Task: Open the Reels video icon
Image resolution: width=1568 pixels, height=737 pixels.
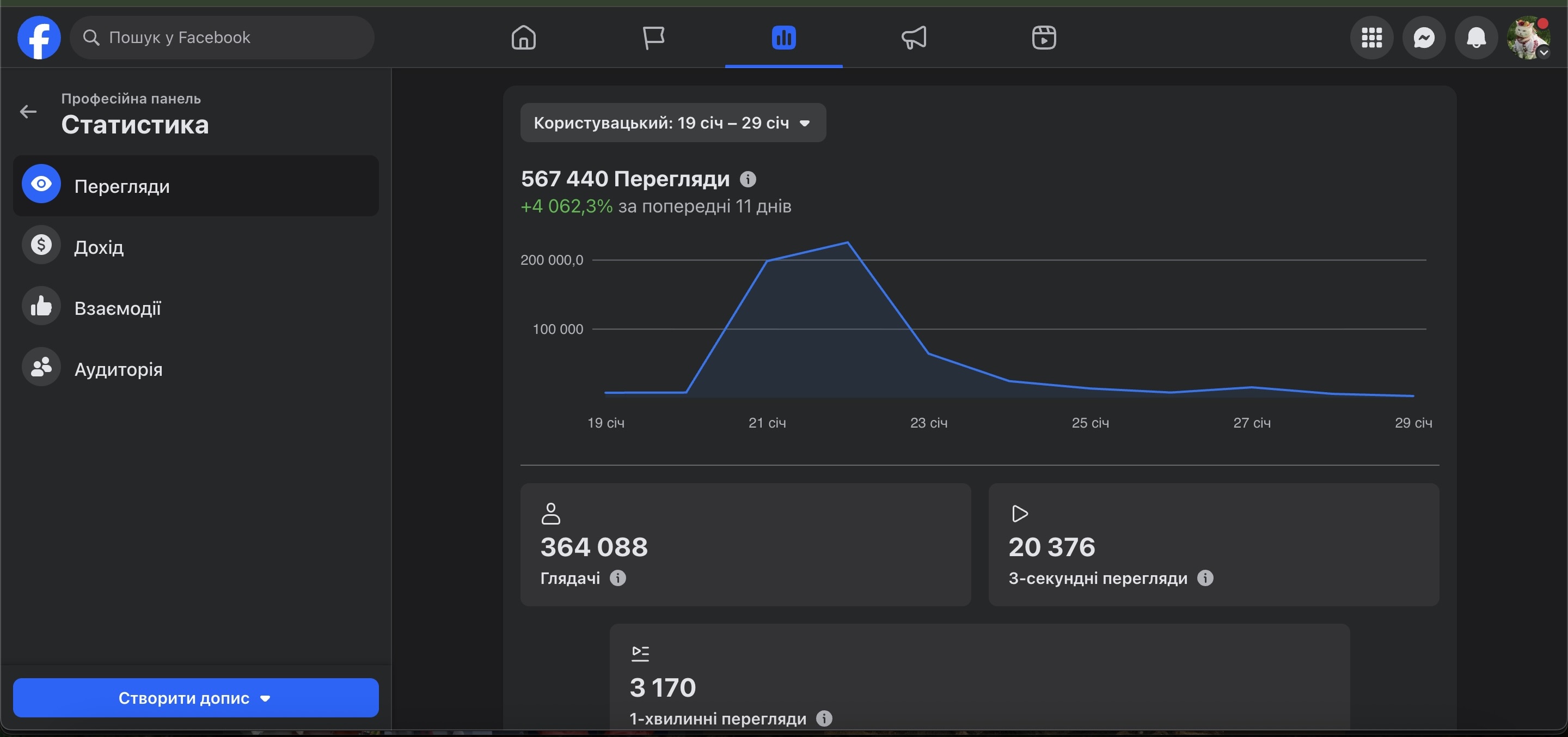Action: click(x=1044, y=38)
